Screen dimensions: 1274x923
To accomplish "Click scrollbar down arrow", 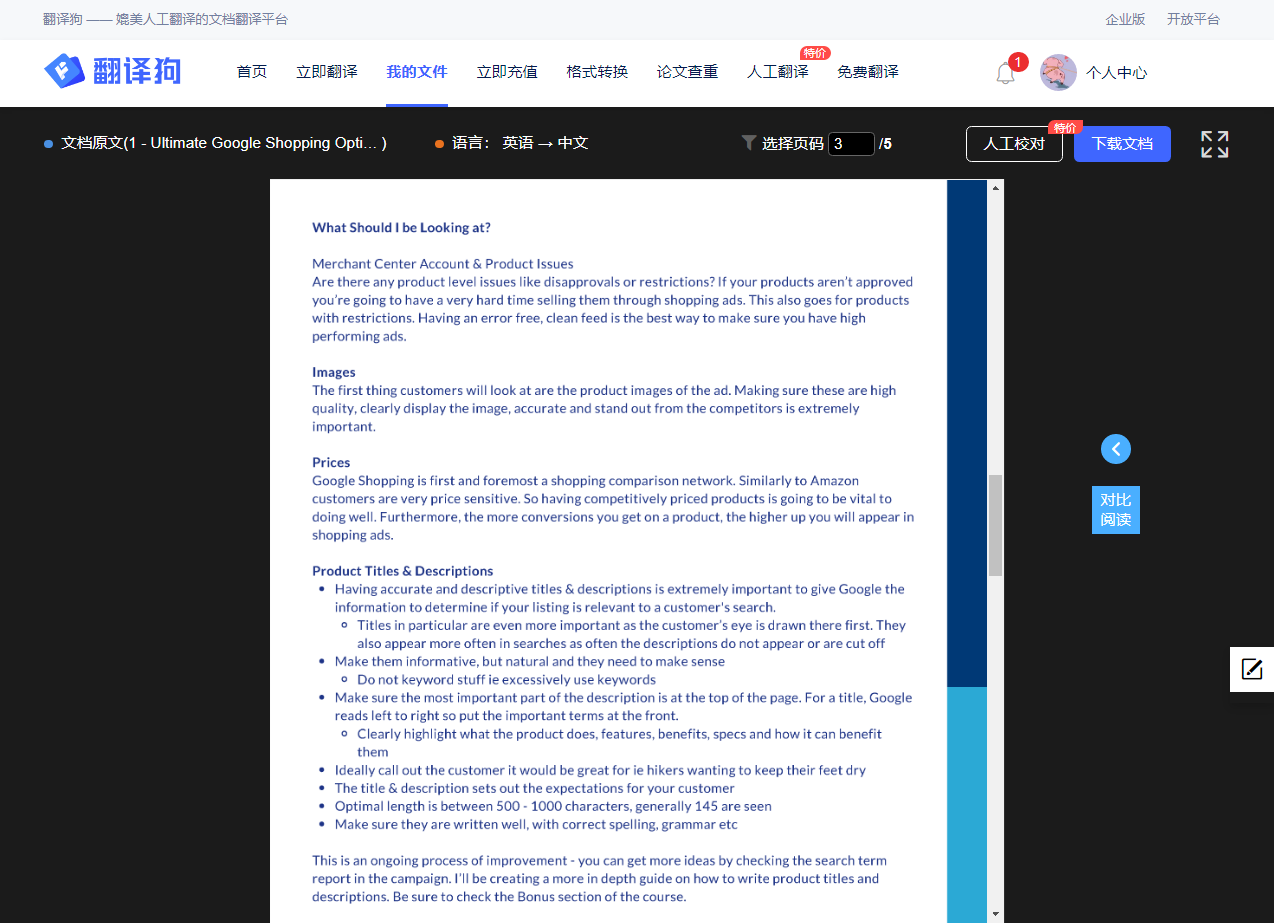I will 995,914.
